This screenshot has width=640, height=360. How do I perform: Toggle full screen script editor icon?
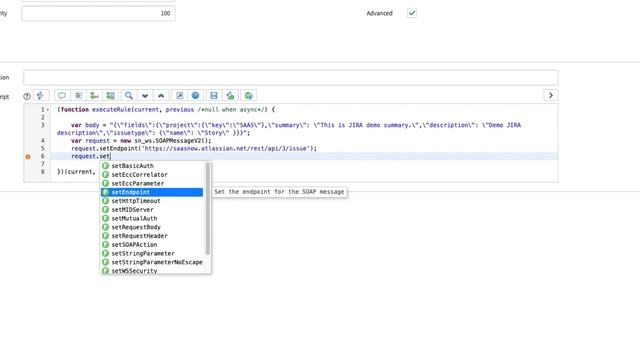[179, 96]
